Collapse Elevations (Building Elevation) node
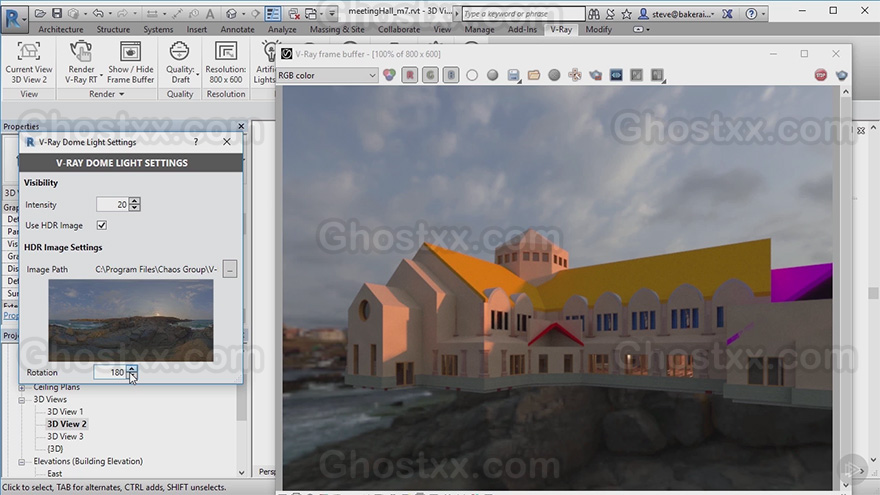880x495 pixels. (x=22, y=462)
